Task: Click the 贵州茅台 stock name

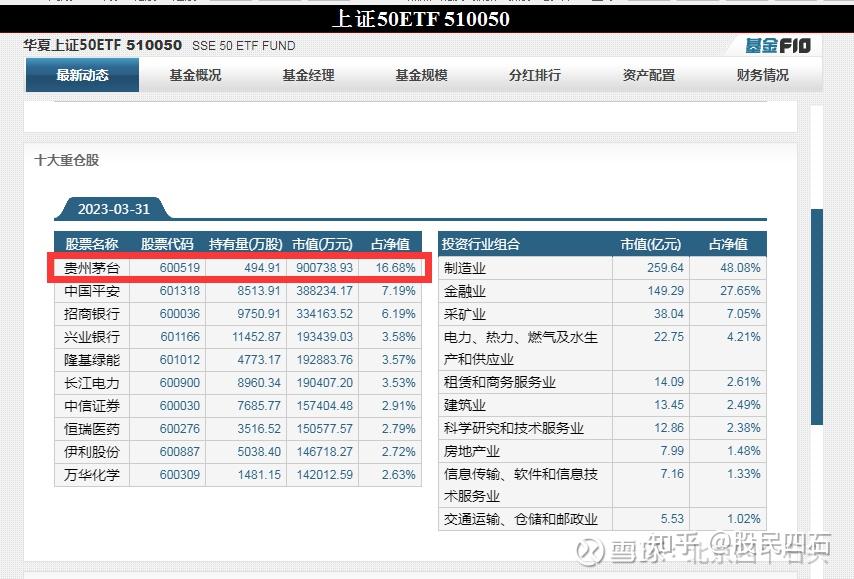Action: pos(94,266)
